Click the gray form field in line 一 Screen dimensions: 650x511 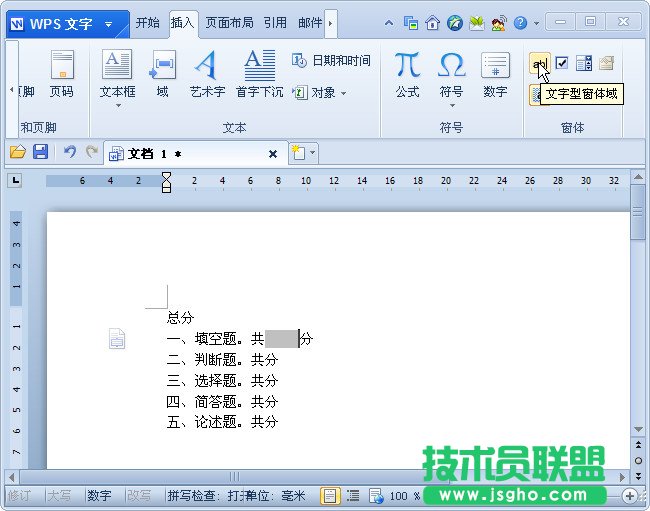tap(281, 339)
